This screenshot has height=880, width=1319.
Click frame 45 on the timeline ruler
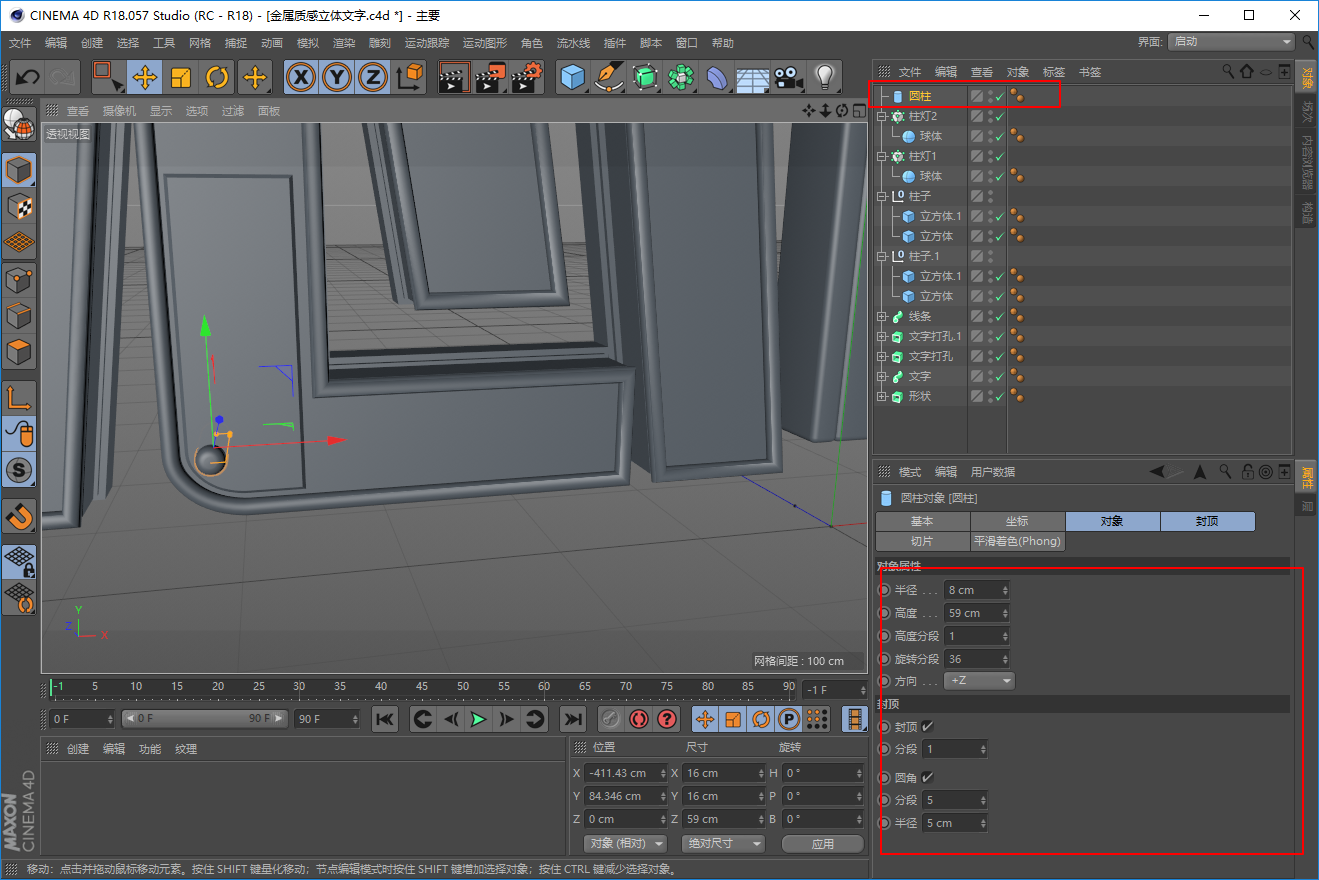tap(422, 688)
